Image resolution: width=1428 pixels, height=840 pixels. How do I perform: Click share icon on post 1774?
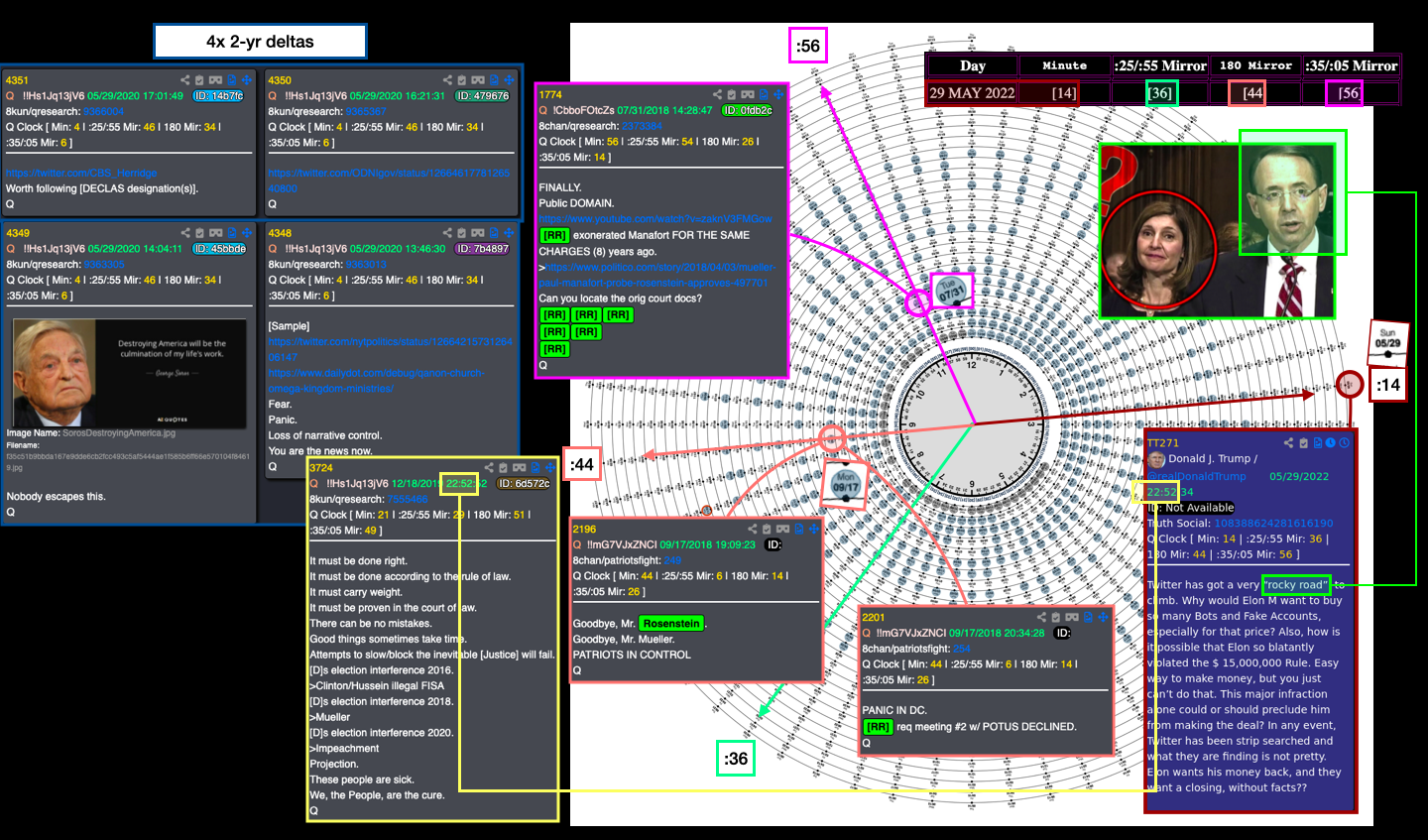717,94
